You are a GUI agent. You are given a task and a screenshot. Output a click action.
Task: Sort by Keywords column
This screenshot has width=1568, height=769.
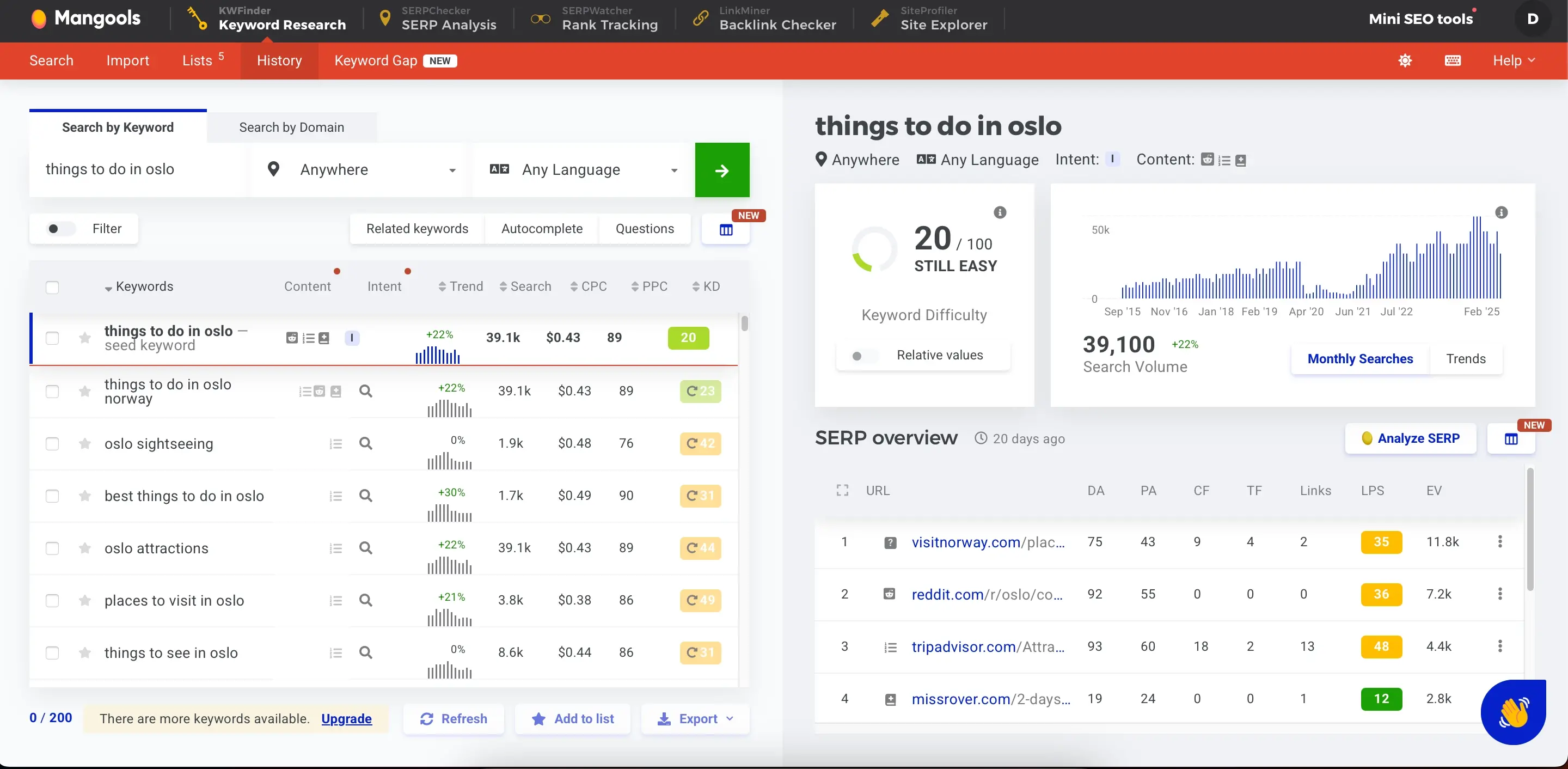point(139,286)
